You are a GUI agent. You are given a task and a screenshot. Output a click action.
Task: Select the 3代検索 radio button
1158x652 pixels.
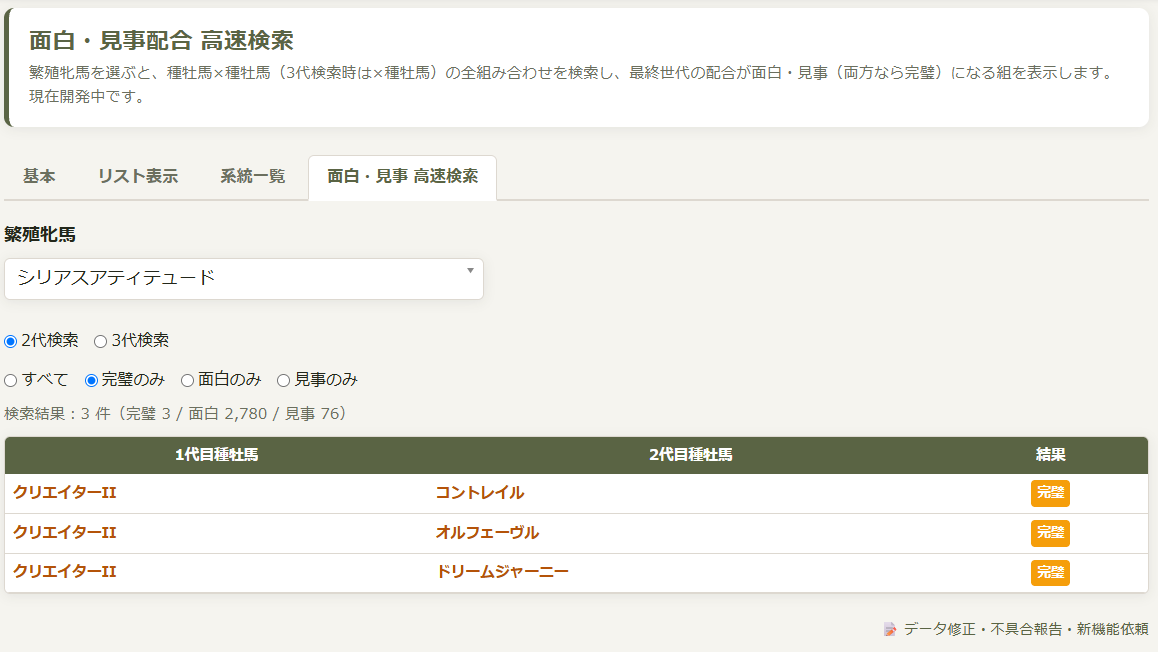(100, 341)
